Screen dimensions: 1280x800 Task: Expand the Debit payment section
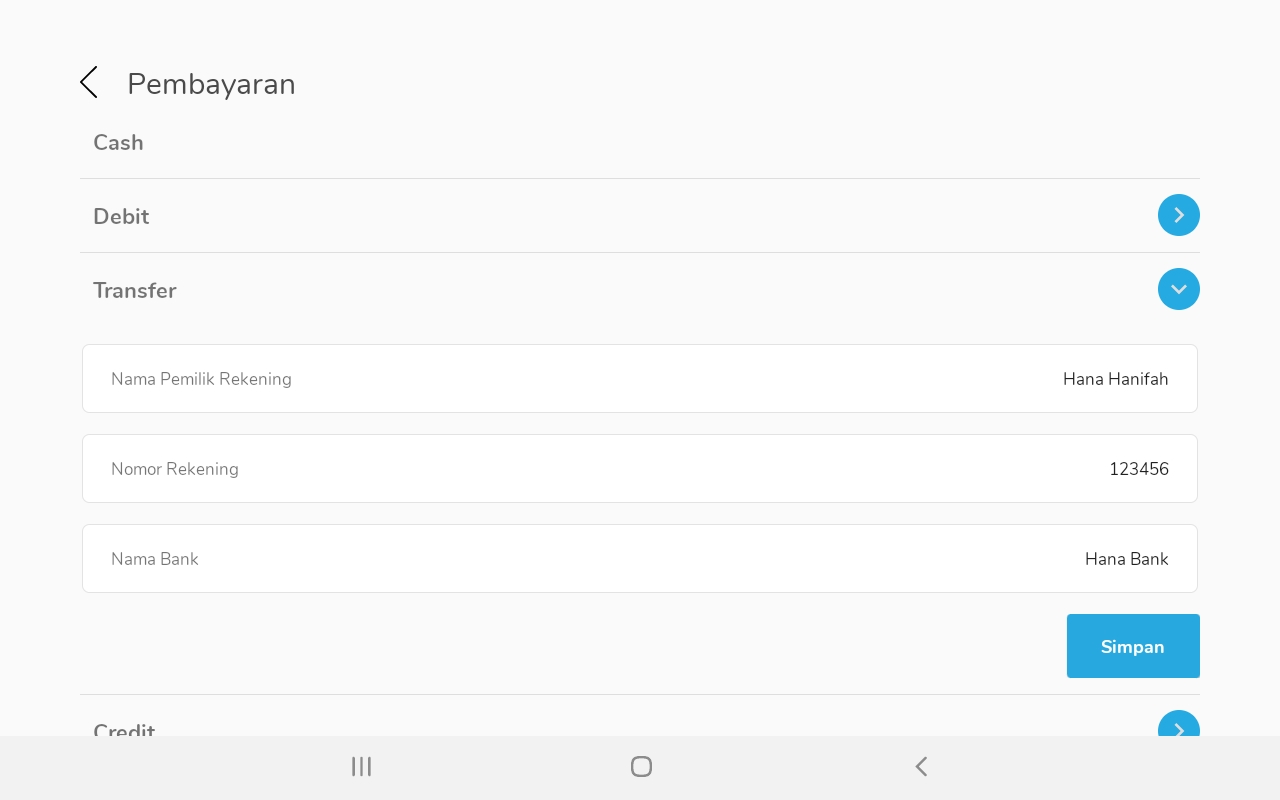point(1178,215)
